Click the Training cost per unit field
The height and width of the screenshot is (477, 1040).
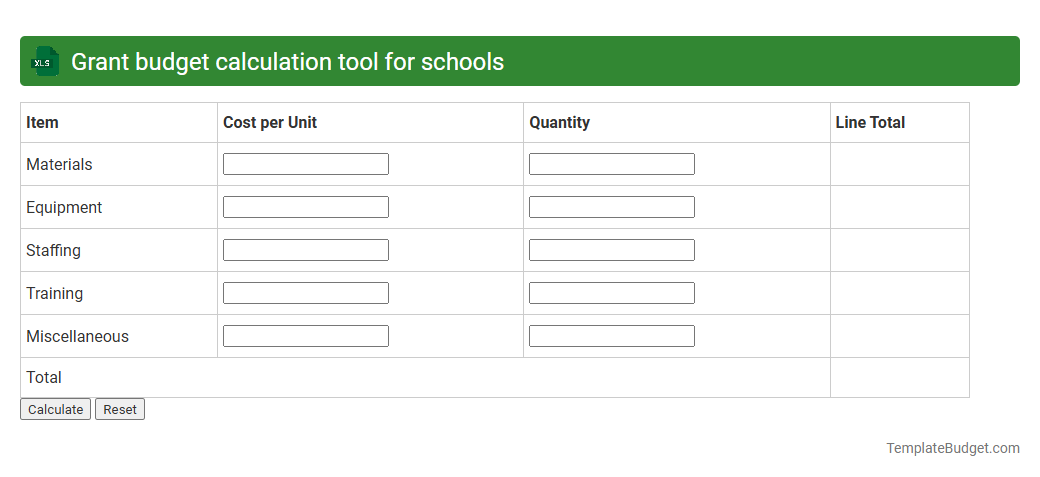[306, 293]
